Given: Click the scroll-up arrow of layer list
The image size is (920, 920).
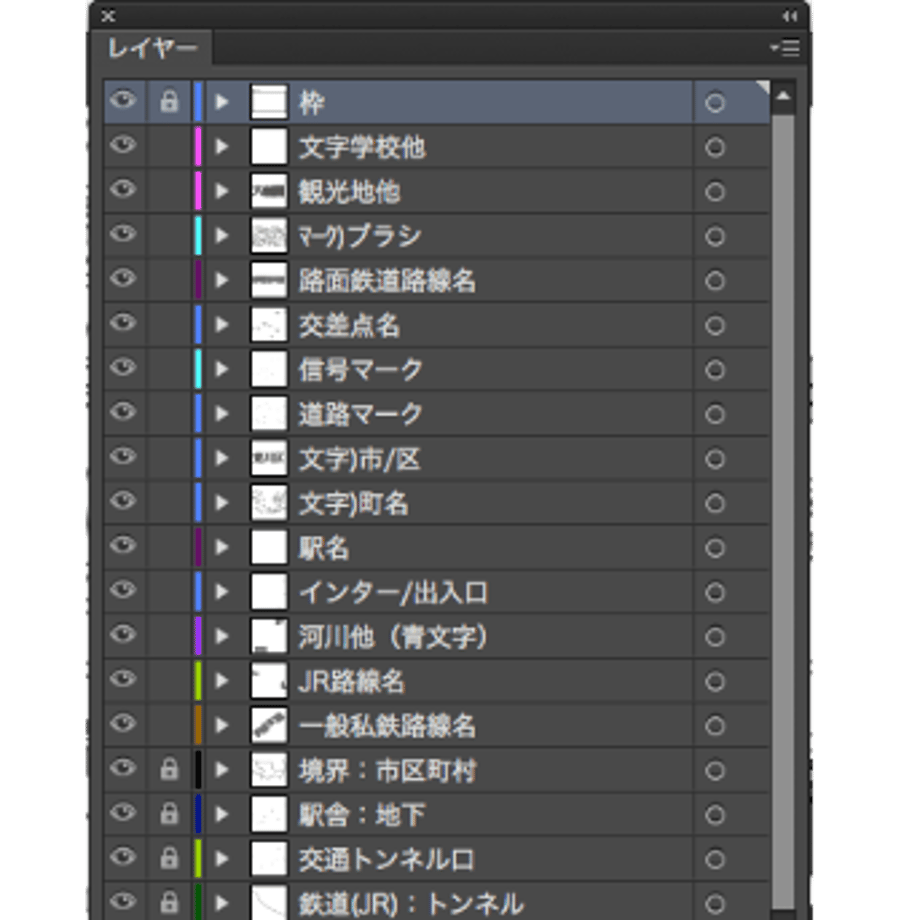Looking at the screenshot, I should 783,96.
